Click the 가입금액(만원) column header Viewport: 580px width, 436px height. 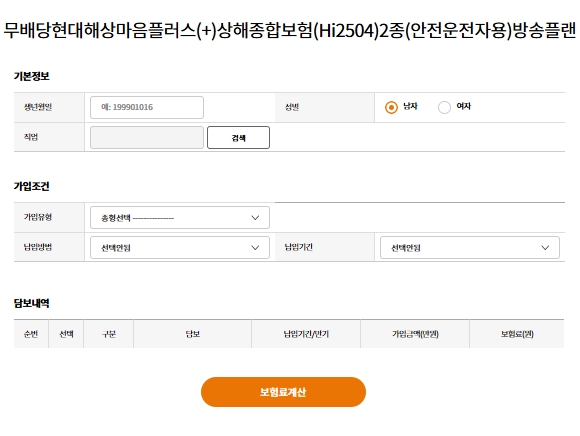(415, 334)
